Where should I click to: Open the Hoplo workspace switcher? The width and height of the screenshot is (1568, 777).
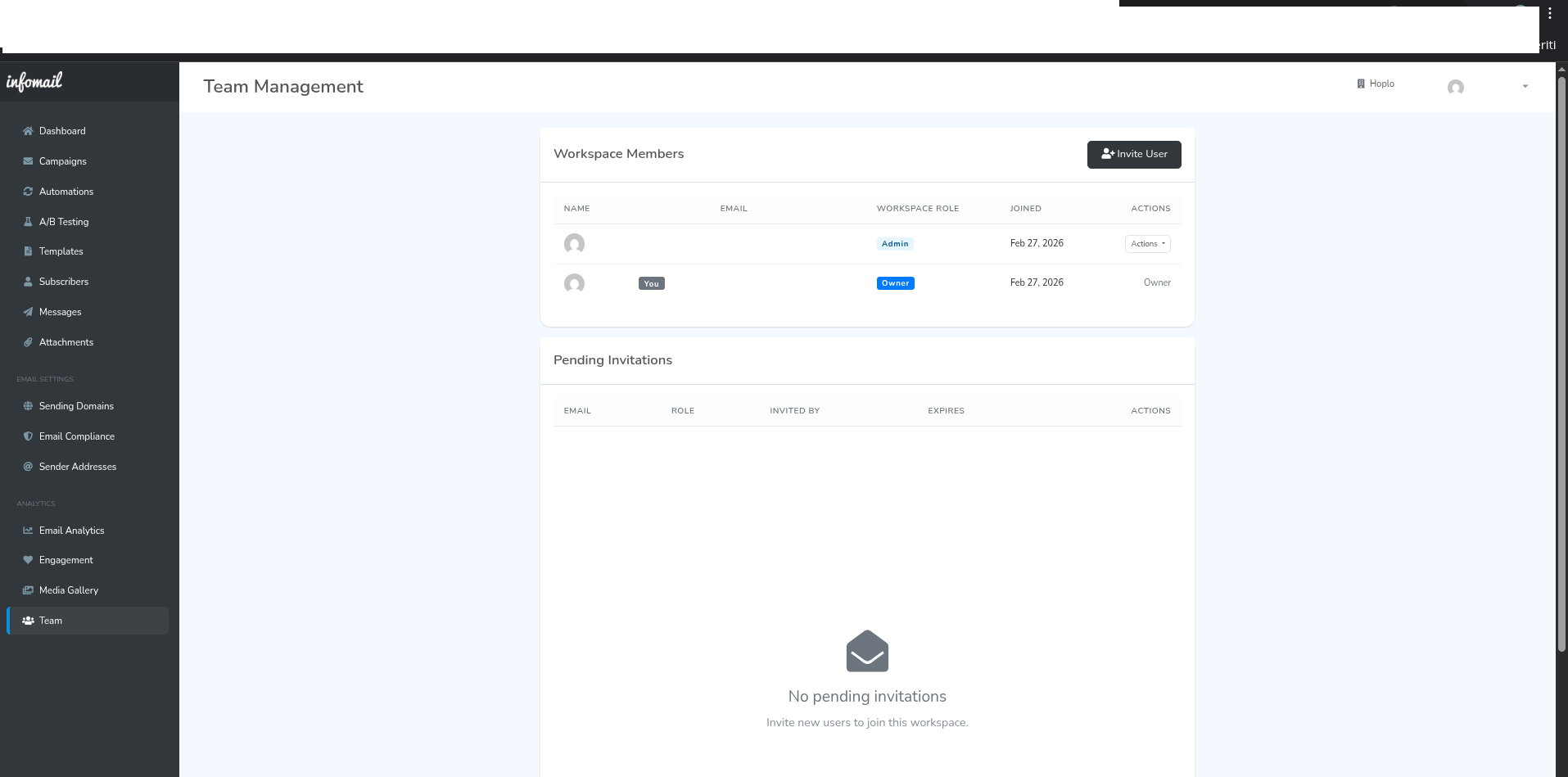pyautogui.click(x=1376, y=84)
